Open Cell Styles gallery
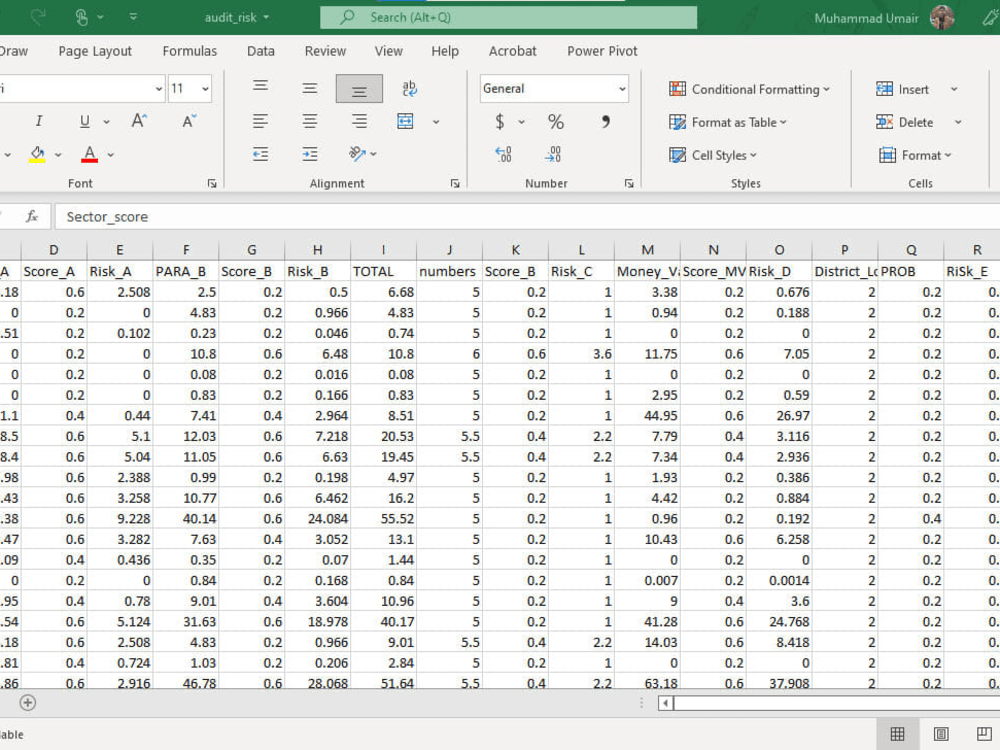 point(715,155)
